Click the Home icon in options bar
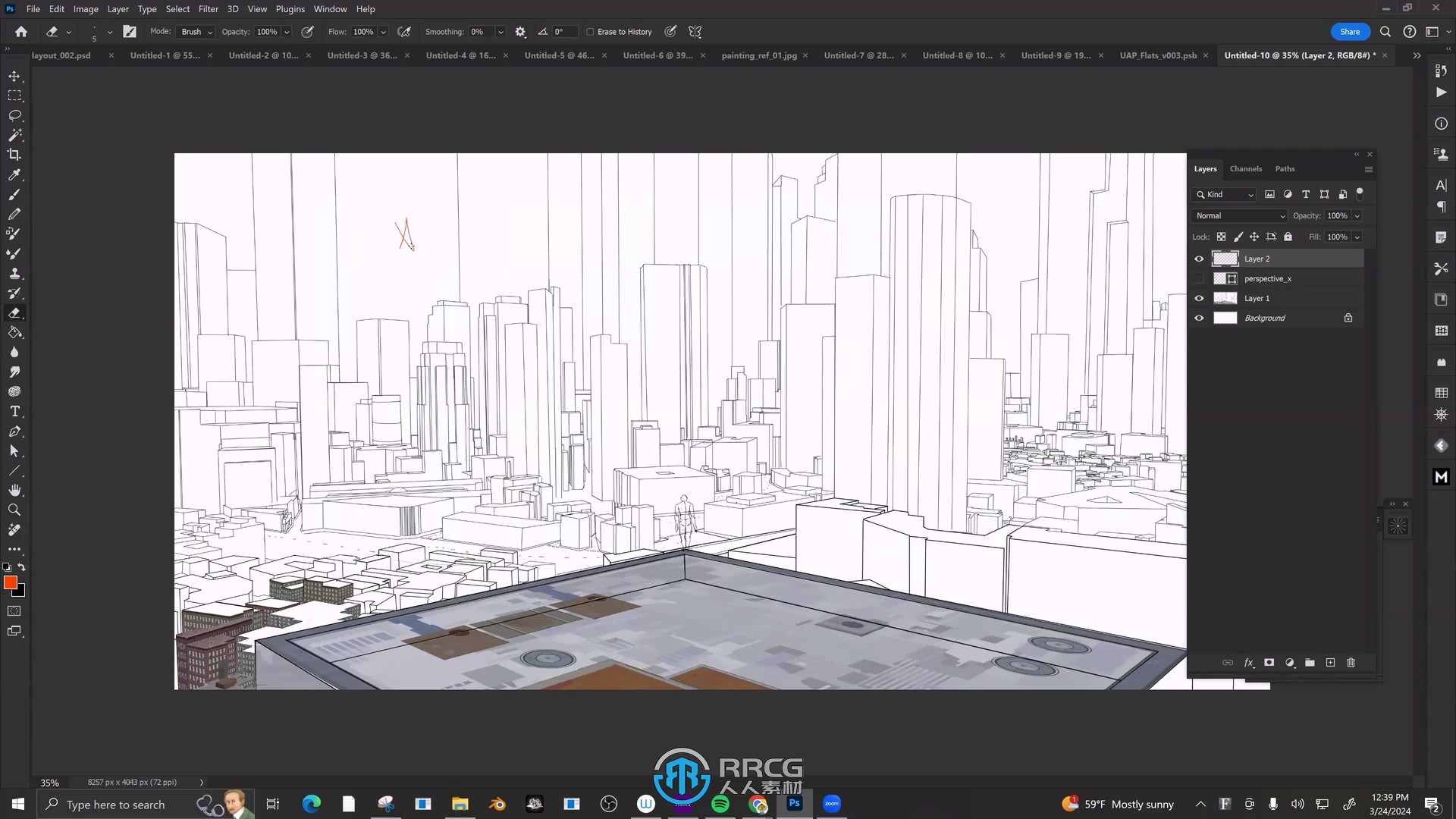Image resolution: width=1456 pixels, height=819 pixels. 21,32
